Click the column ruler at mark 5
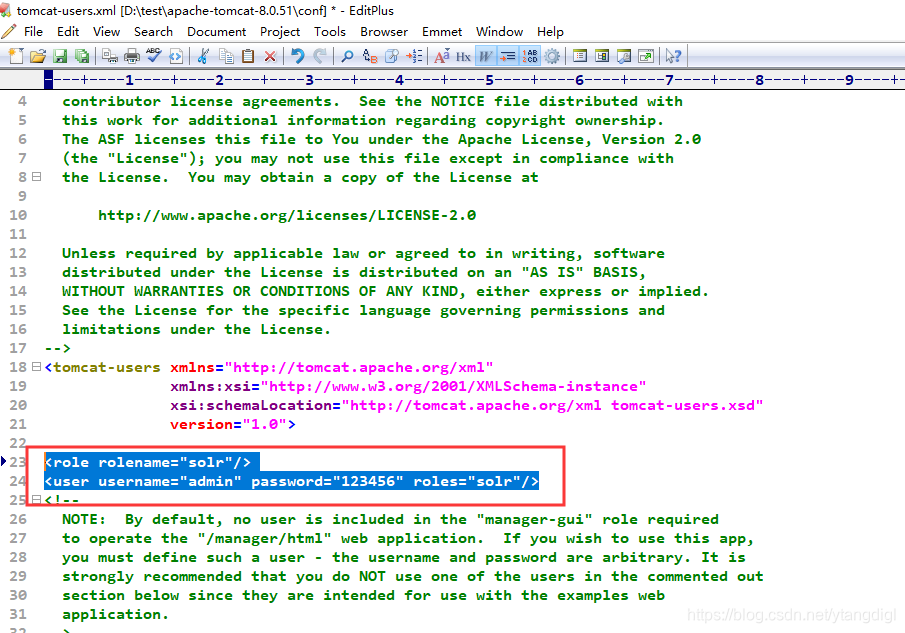Image resolution: width=905 pixels, height=633 pixels. pyautogui.click(x=489, y=80)
